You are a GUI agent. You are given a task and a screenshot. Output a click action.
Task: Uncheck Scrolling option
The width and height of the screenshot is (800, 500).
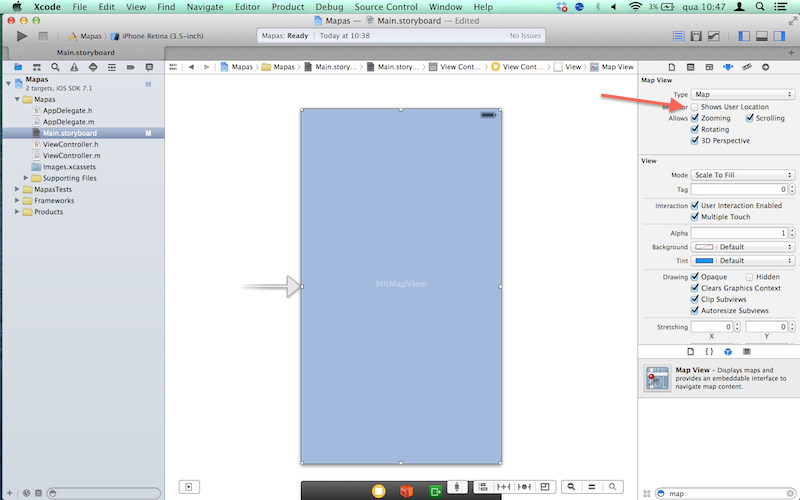[x=749, y=118]
